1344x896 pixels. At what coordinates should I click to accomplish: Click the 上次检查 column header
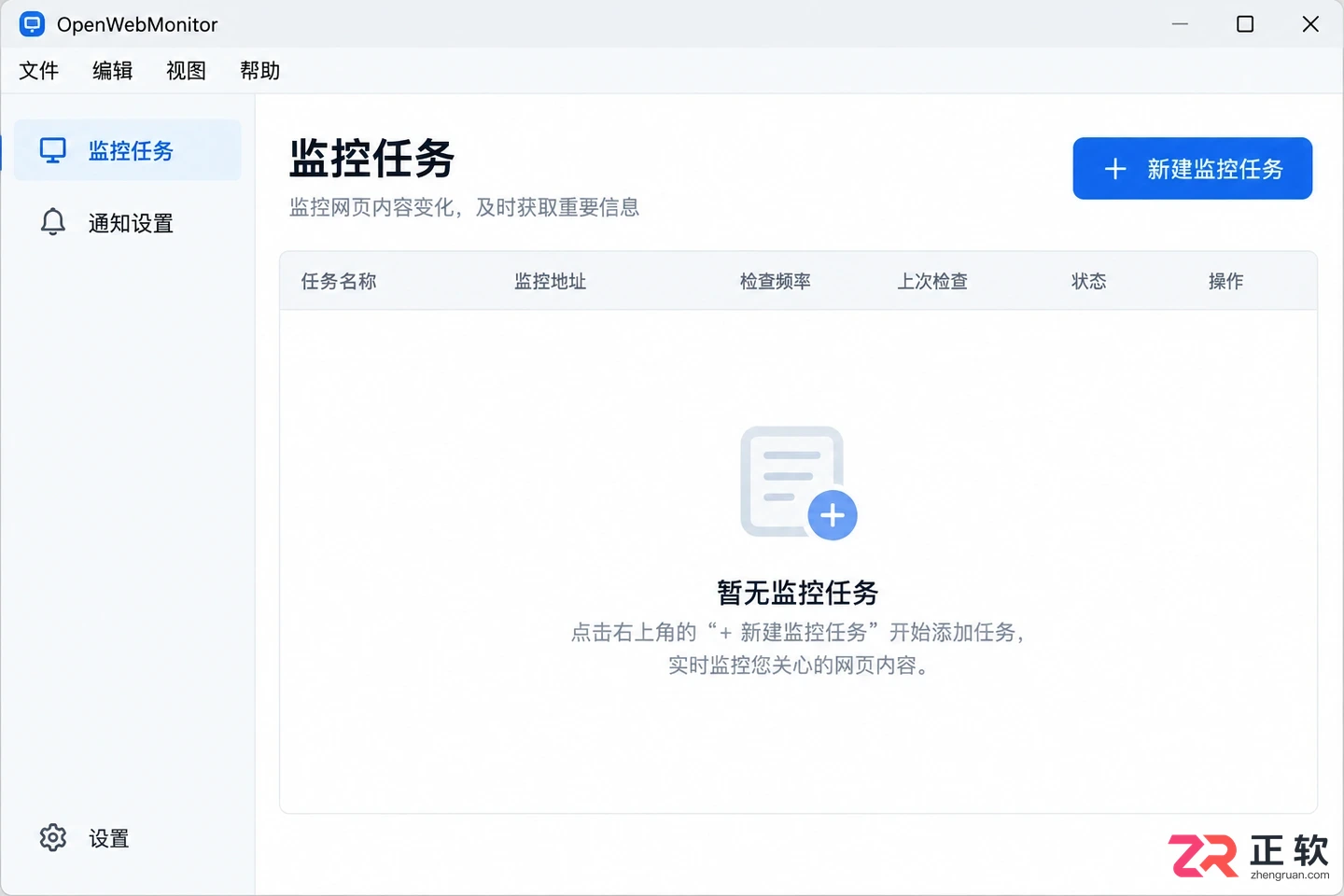click(932, 282)
